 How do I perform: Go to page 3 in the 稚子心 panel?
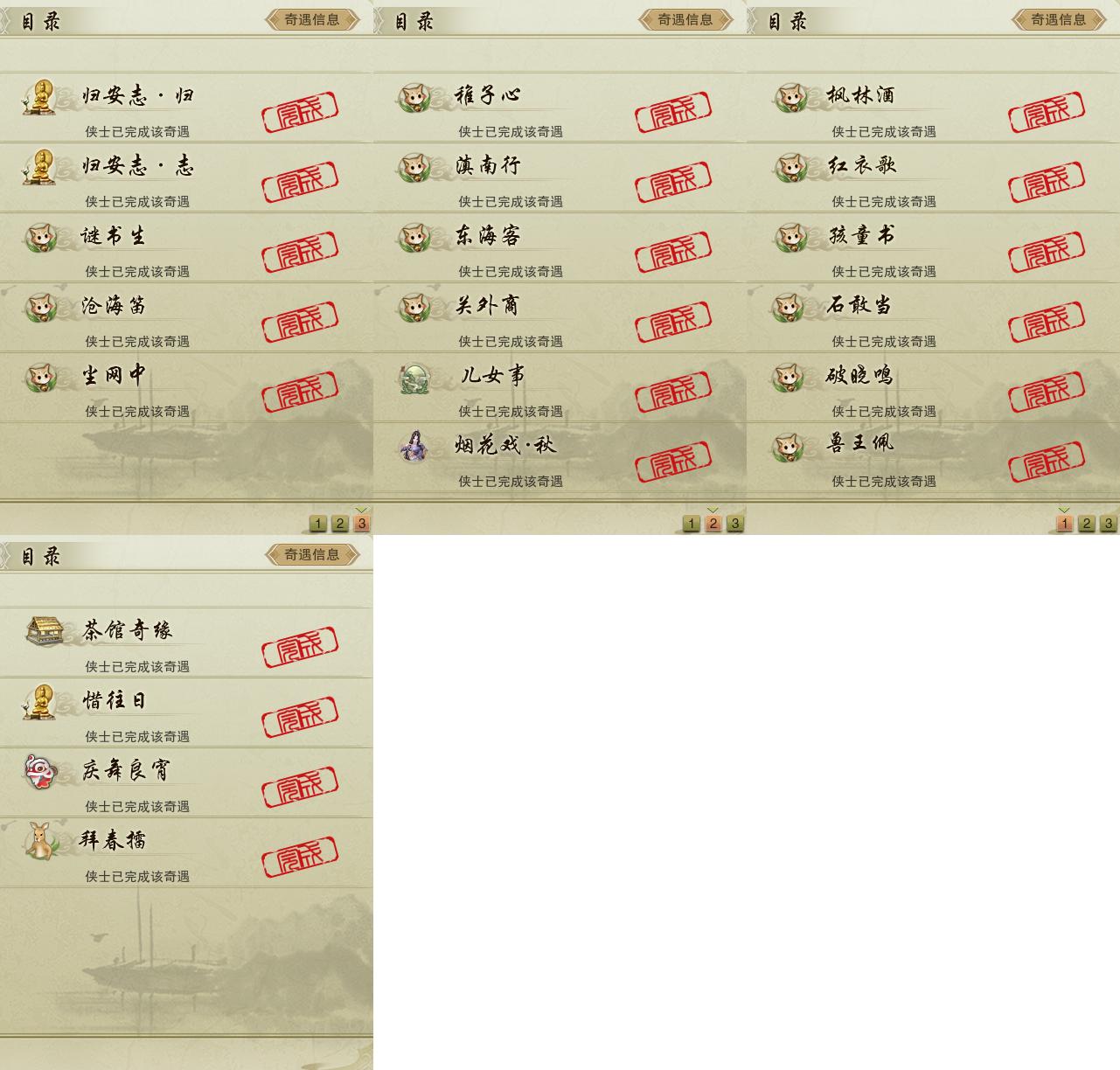[735, 524]
